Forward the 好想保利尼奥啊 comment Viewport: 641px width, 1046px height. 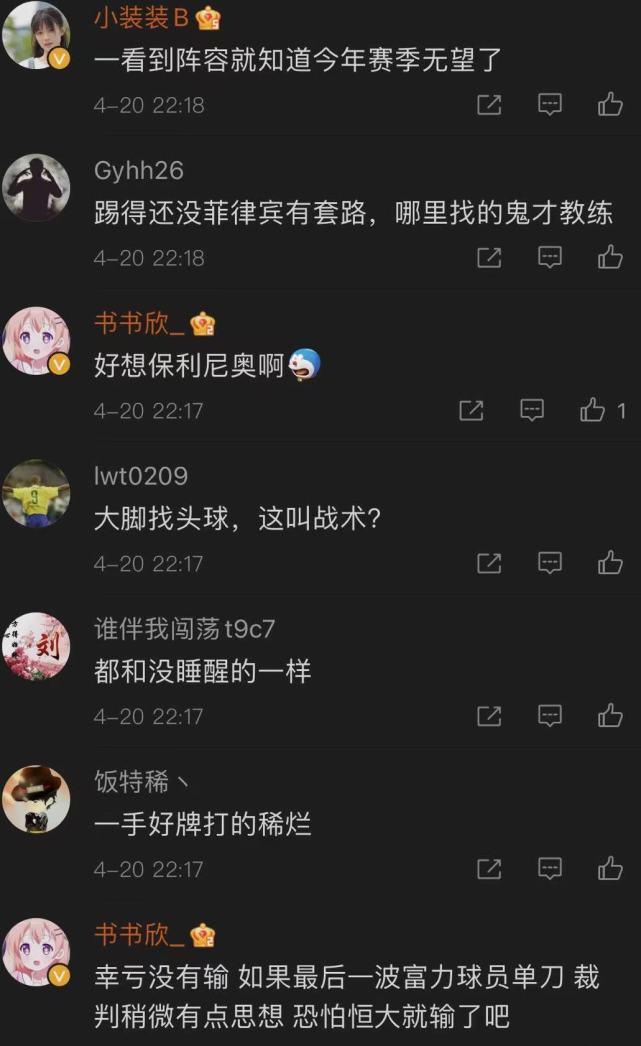tap(471, 410)
